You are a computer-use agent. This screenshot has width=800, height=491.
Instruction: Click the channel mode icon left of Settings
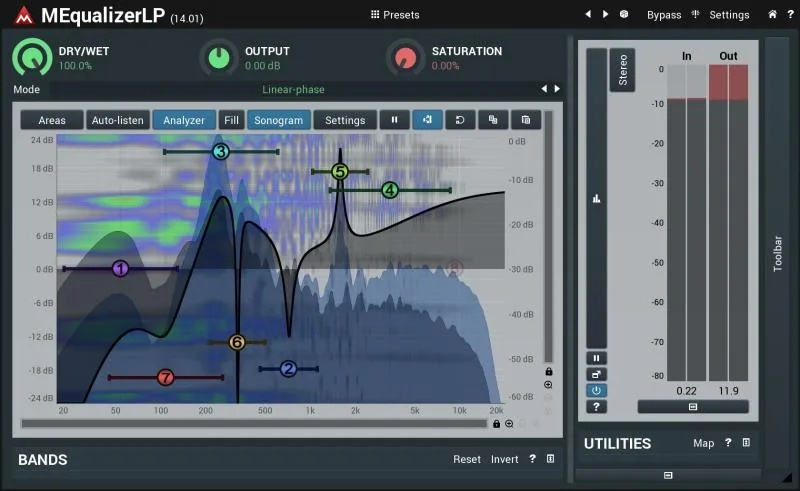(x=695, y=14)
